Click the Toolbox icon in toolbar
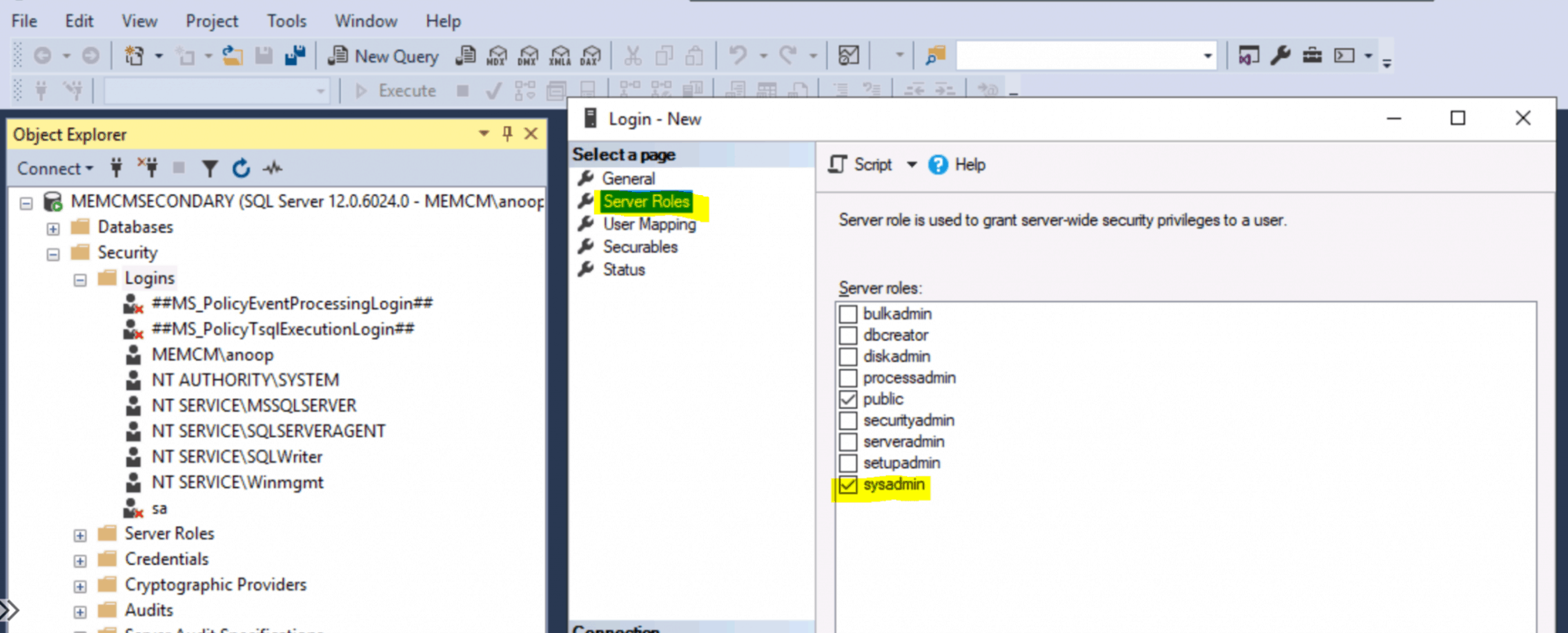Screen dimensions: 1568x633 click(1312, 56)
